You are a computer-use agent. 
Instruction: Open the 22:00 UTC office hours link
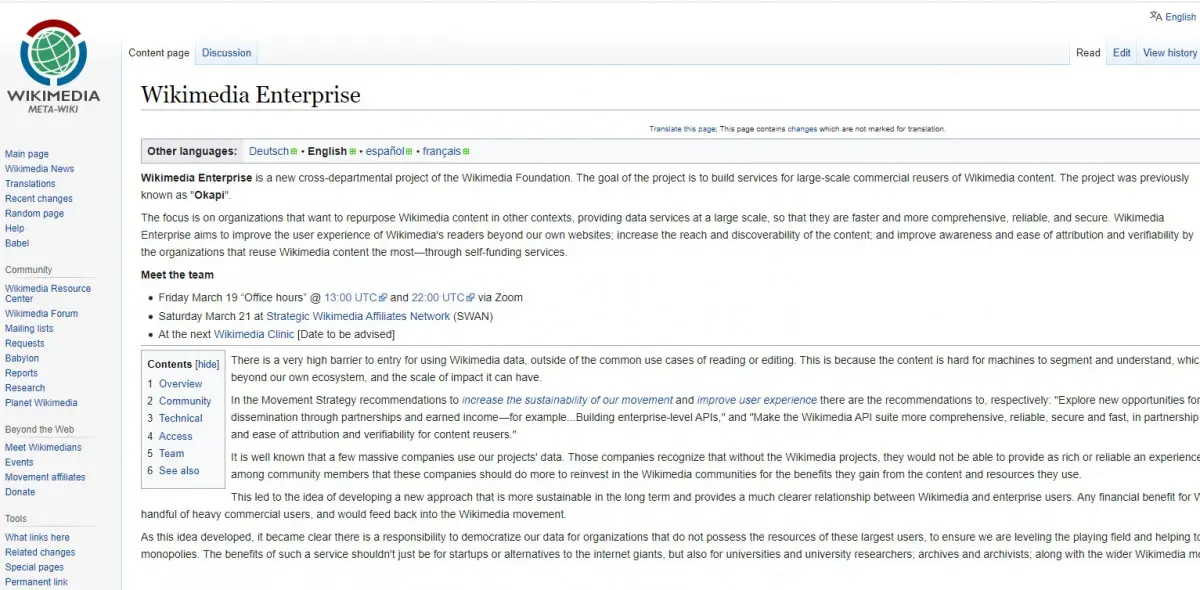pos(438,297)
